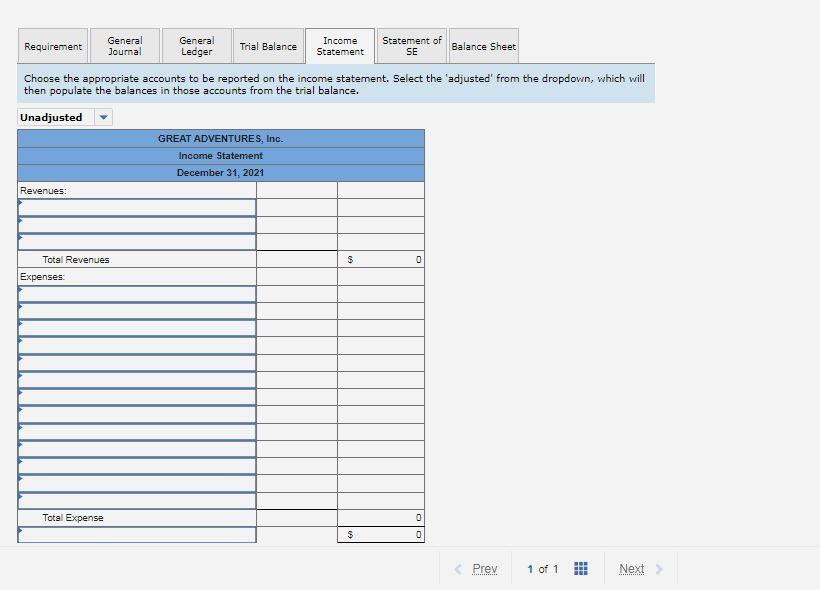Screen dimensions: 820x590
Task: Open the Unadjusted dropdown
Action: [63, 117]
